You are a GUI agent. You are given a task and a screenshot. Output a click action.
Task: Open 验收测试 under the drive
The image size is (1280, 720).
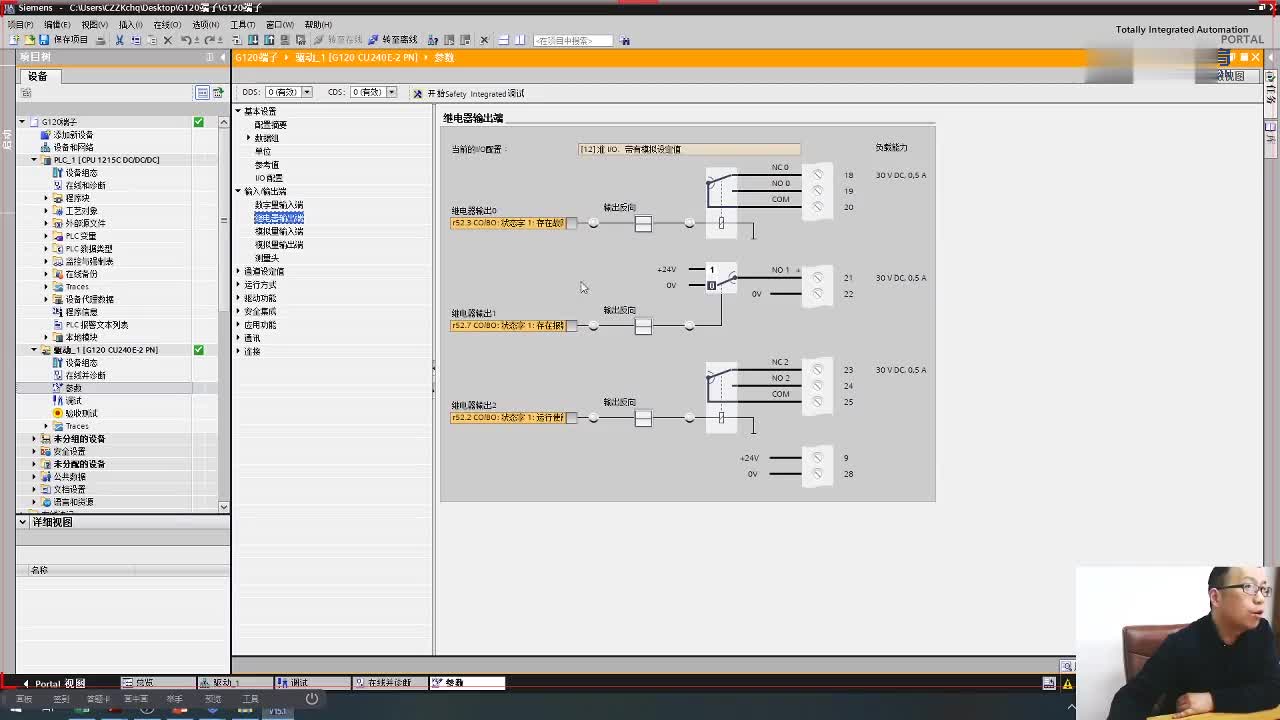point(81,413)
